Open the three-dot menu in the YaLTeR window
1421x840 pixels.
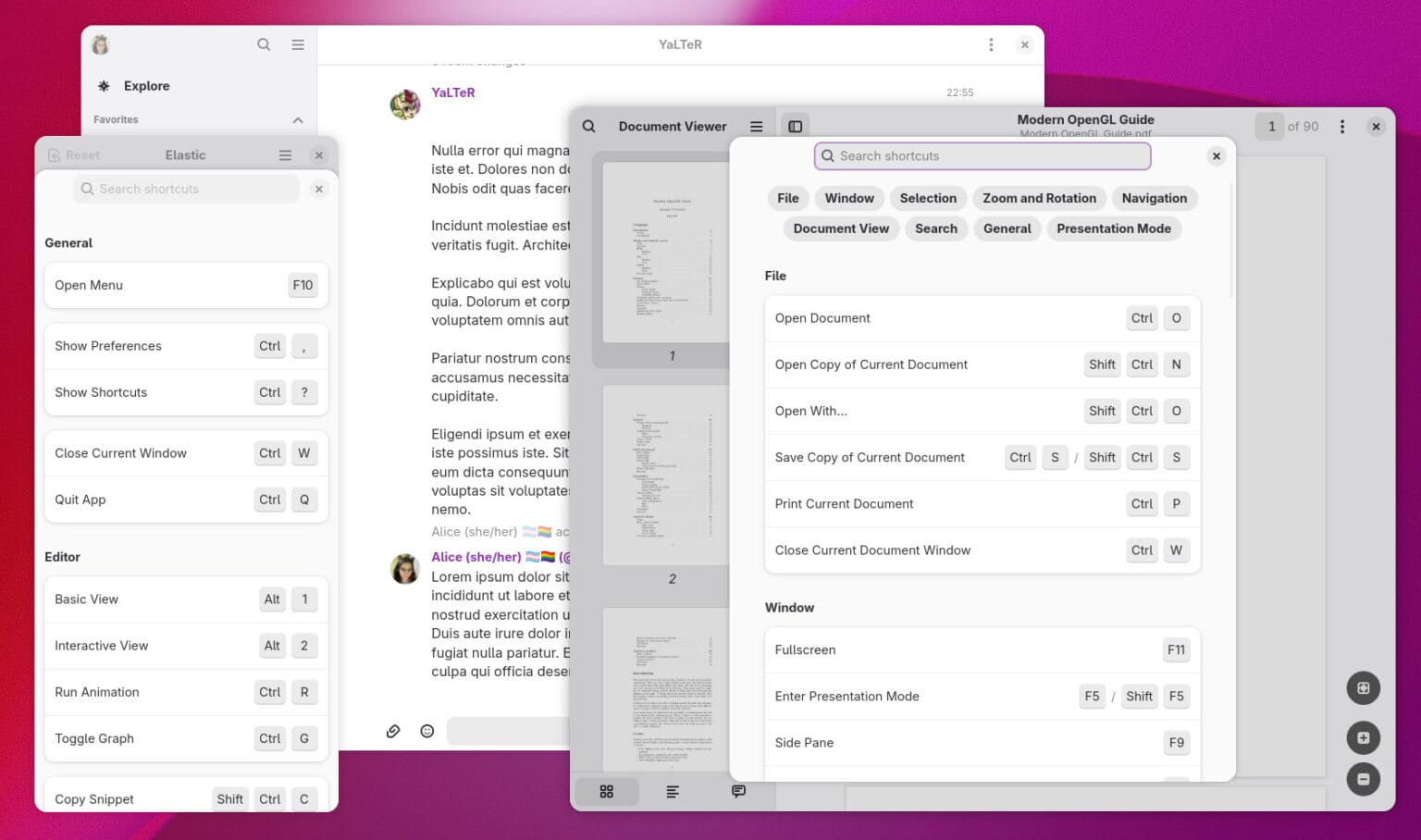click(x=991, y=43)
